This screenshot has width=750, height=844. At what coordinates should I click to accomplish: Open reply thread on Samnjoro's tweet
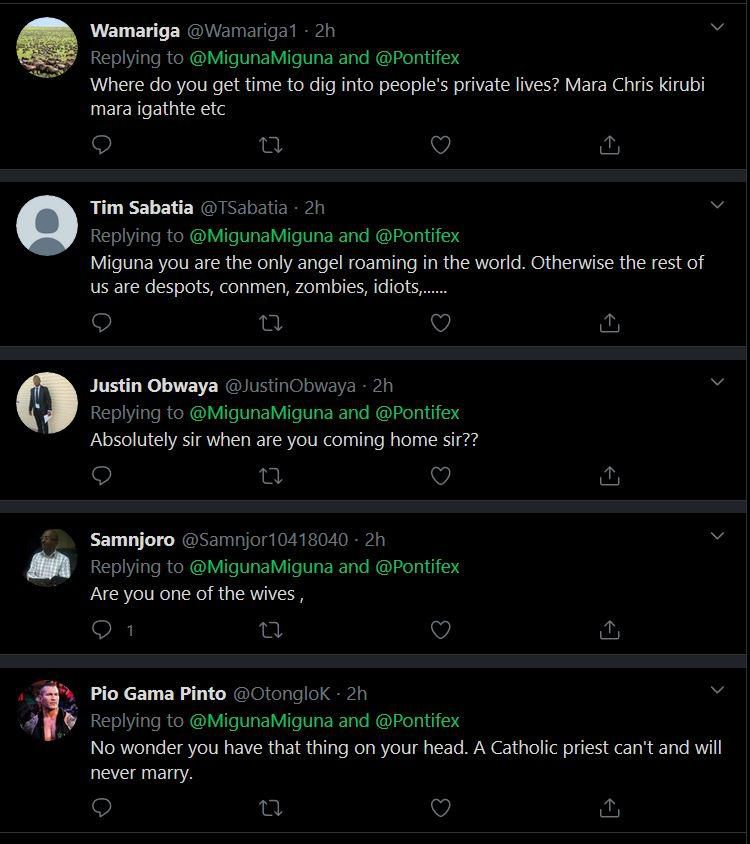(x=102, y=630)
